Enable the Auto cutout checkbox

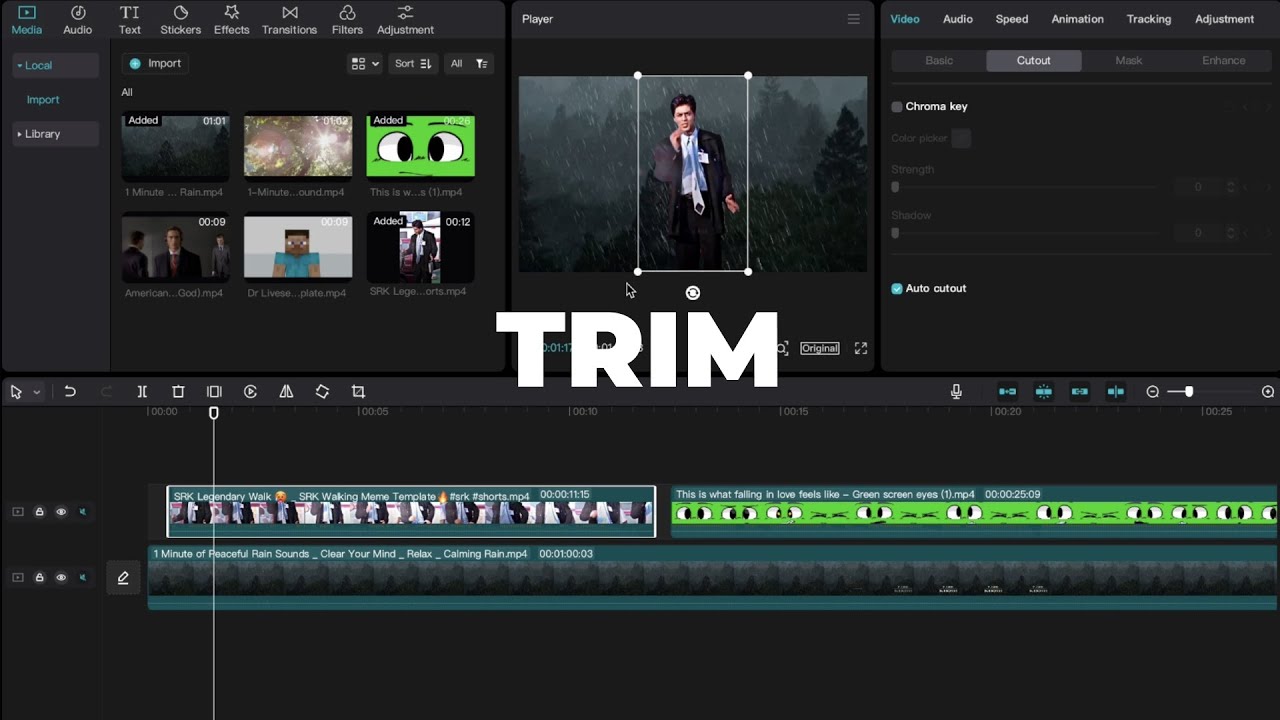click(x=895, y=288)
